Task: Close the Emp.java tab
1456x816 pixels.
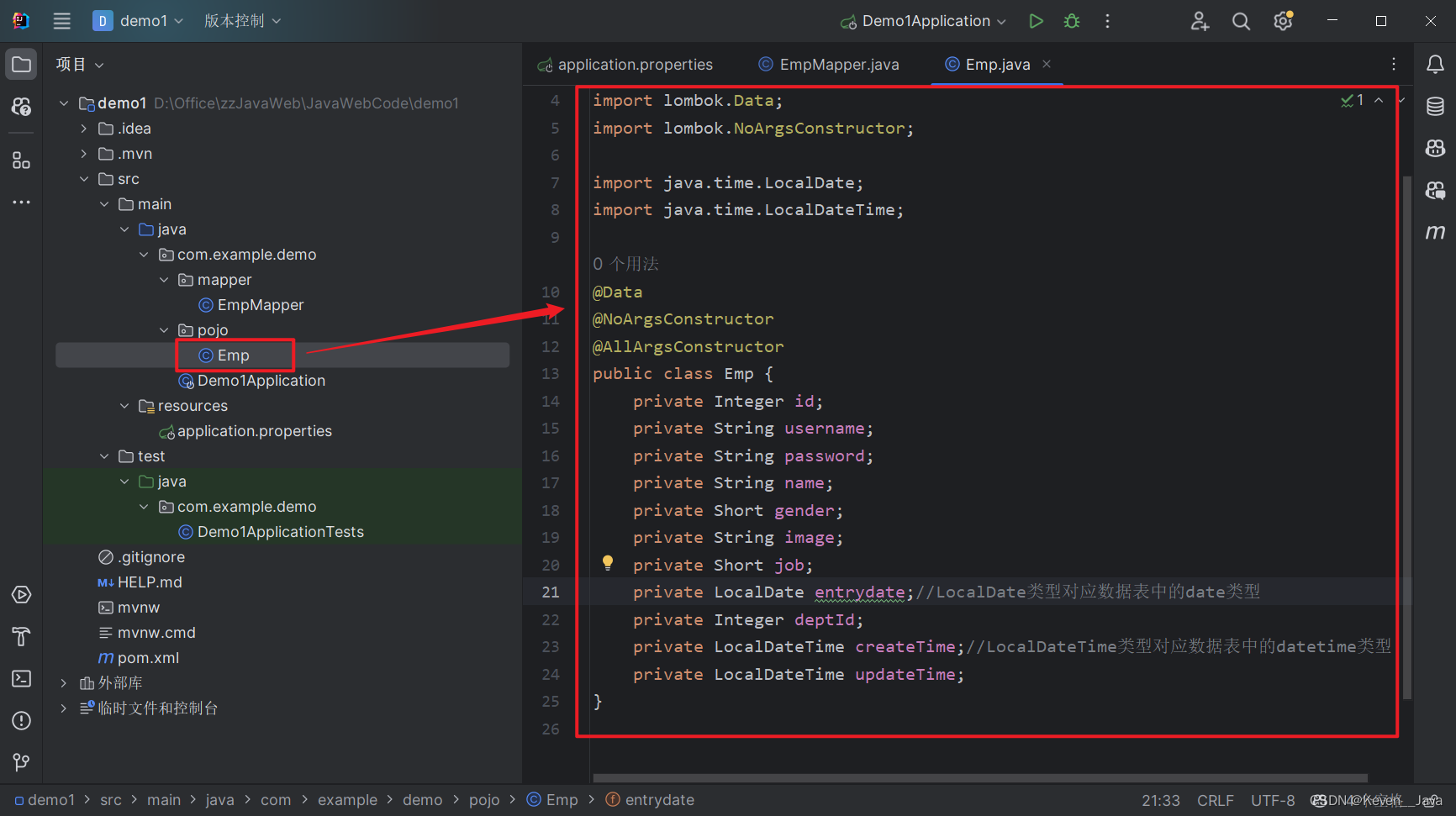Action: pyautogui.click(x=1047, y=64)
